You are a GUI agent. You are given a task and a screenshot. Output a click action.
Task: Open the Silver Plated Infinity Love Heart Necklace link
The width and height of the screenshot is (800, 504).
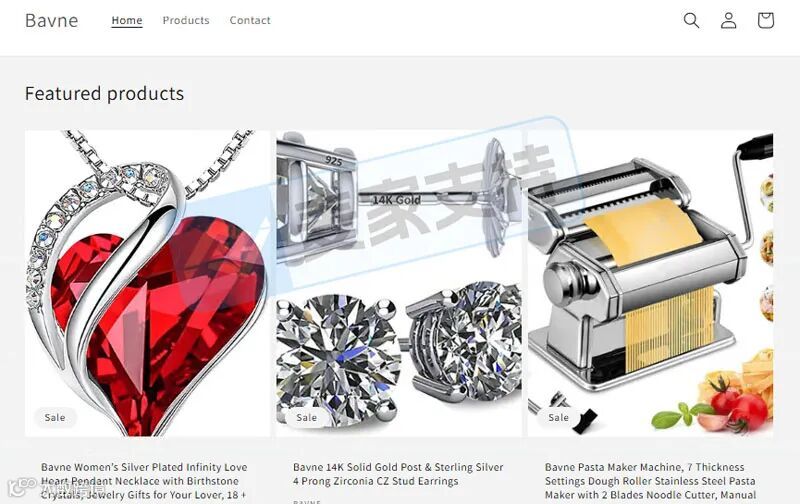(144, 481)
